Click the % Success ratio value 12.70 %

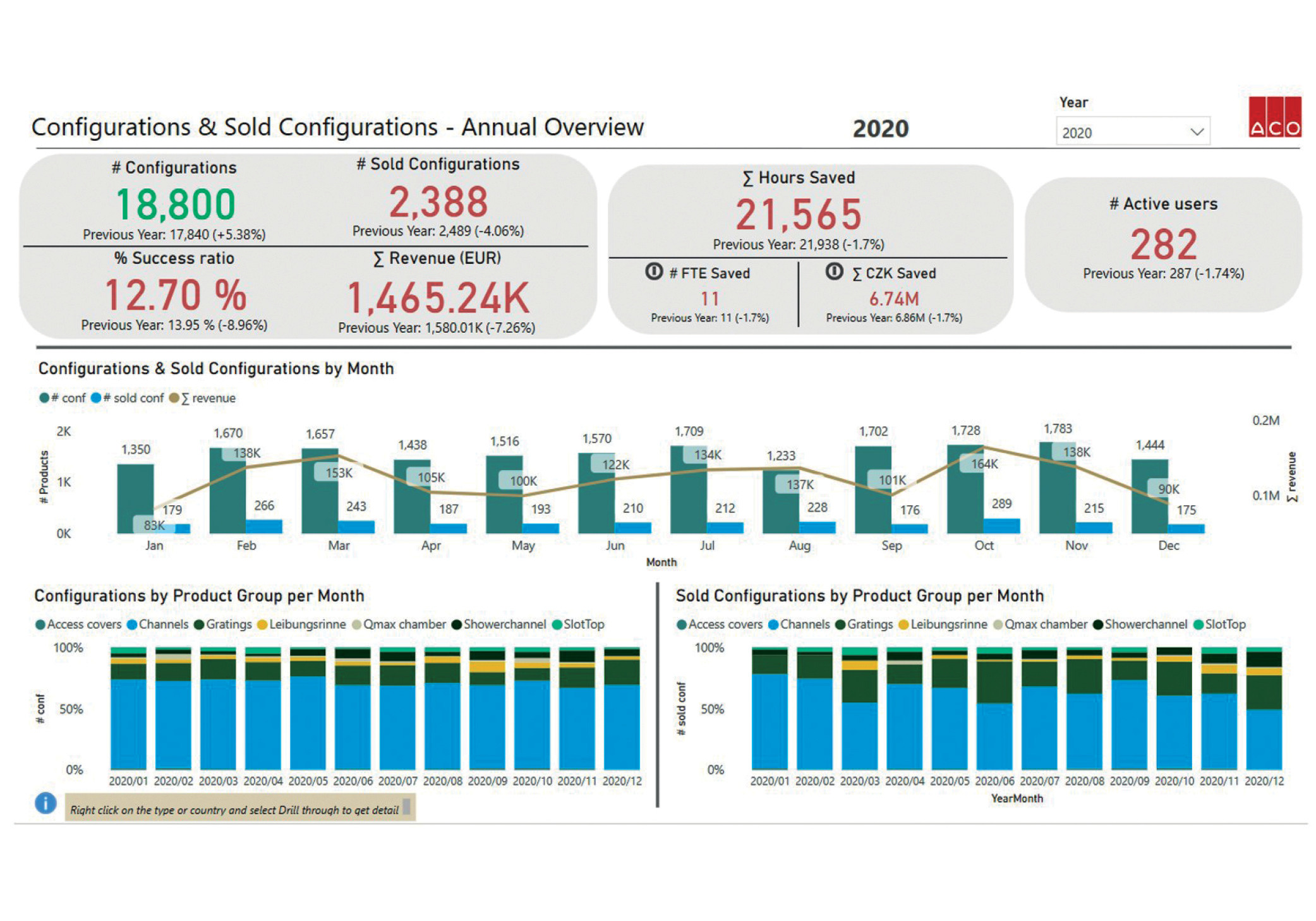pos(175,295)
